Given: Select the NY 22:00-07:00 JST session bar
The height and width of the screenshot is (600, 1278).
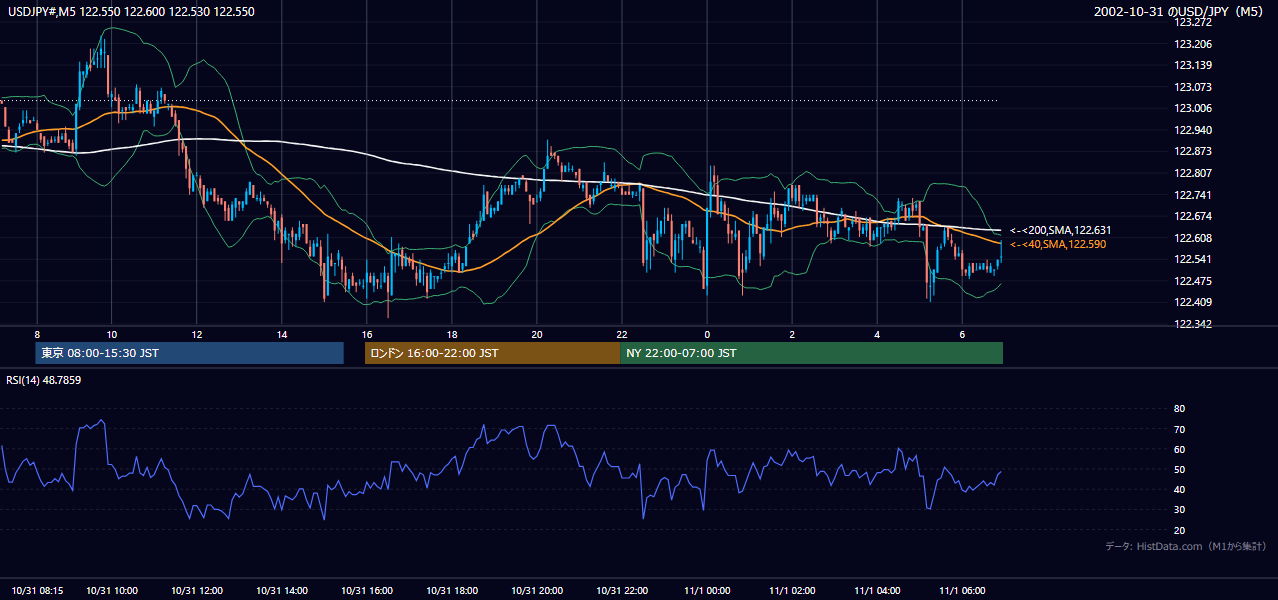Looking at the screenshot, I should coord(811,353).
